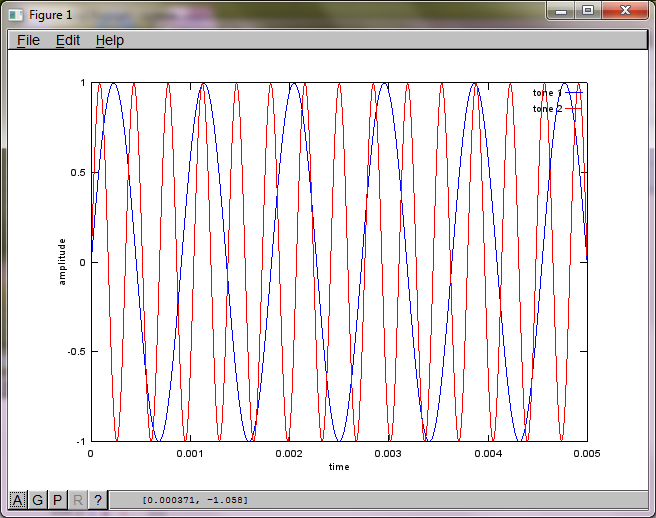This screenshot has height=518, width=656.
Task: Click the A autoscale button
Action: (x=18, y=500)
